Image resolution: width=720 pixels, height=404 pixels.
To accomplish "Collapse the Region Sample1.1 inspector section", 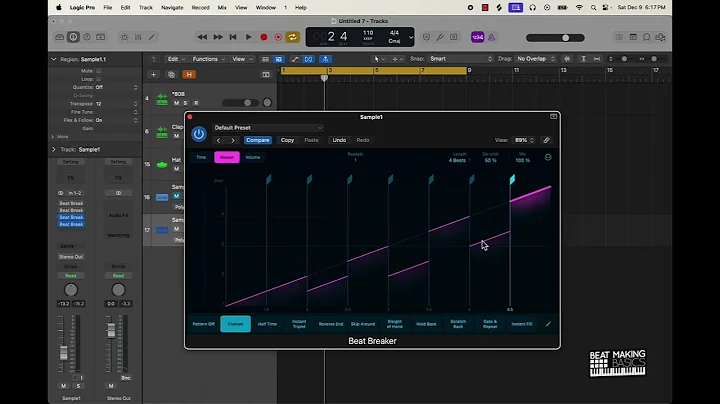I will [x=54, y=59].
